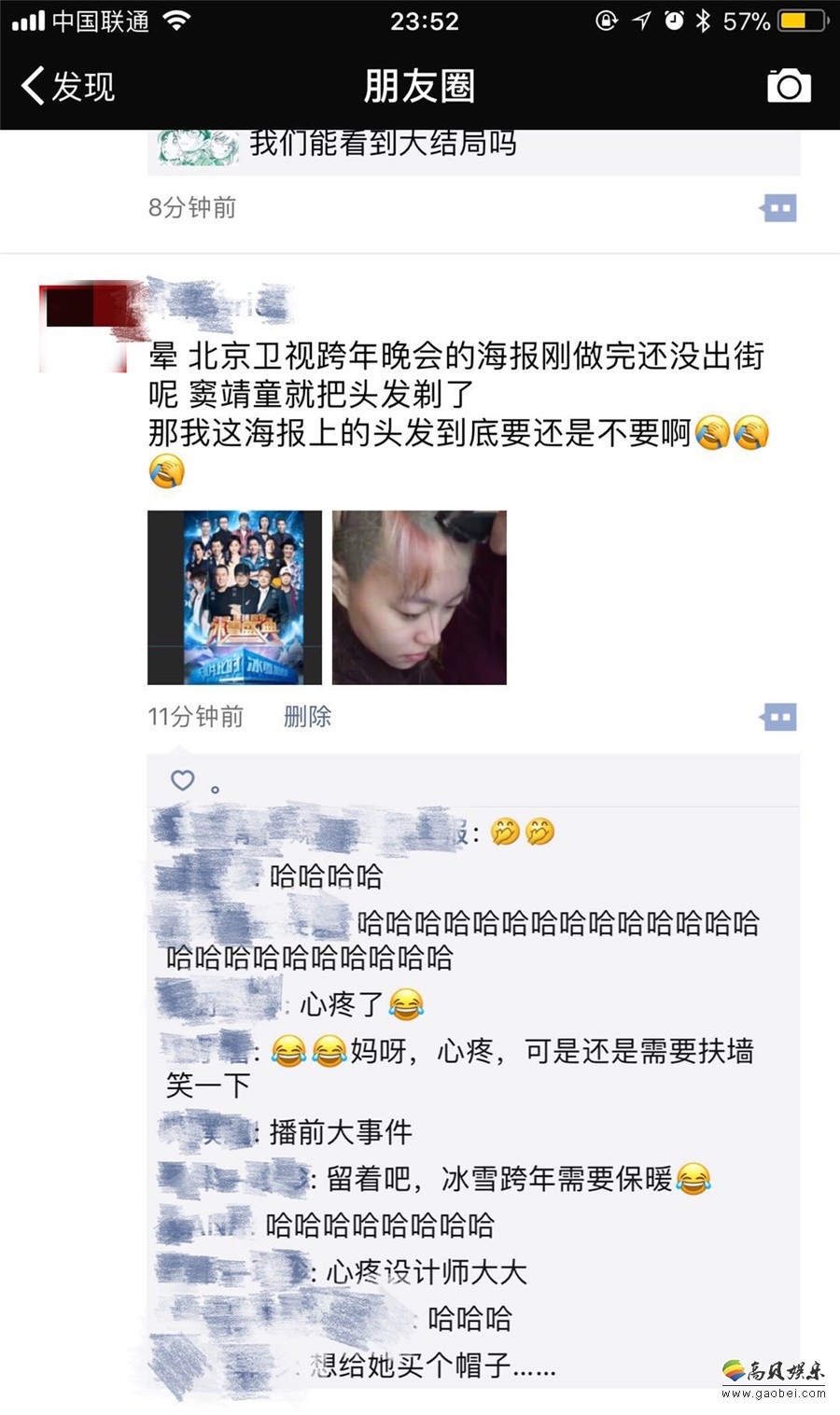This screenshot has height=1415, width=840.
Task: Tap the 朋友圈 title in header
Action: pyautogui.click(x=419, y=86)
